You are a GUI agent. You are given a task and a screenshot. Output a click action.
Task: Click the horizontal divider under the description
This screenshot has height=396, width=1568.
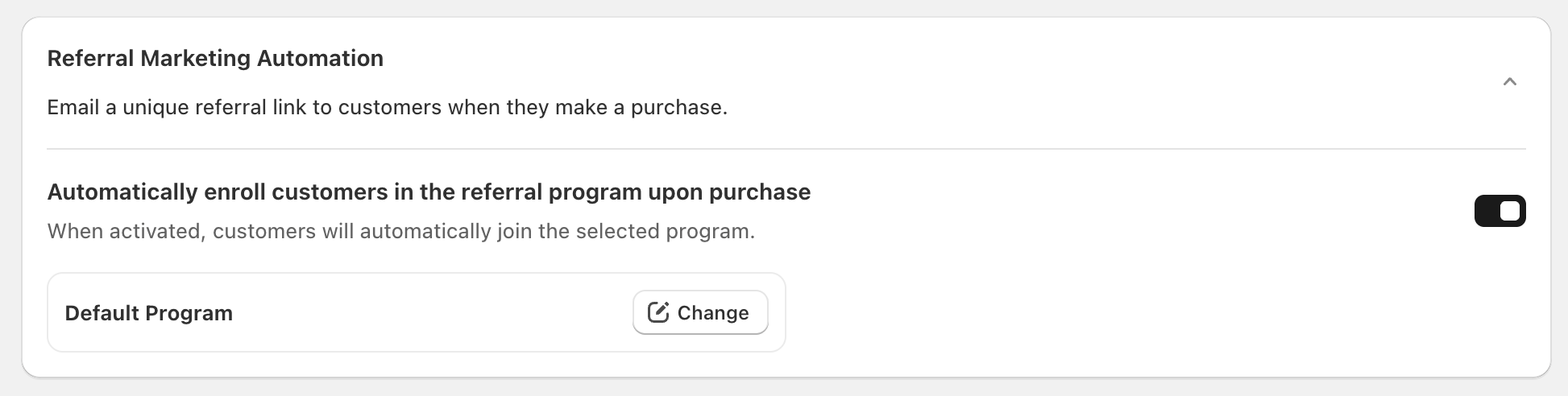[786, 149]
